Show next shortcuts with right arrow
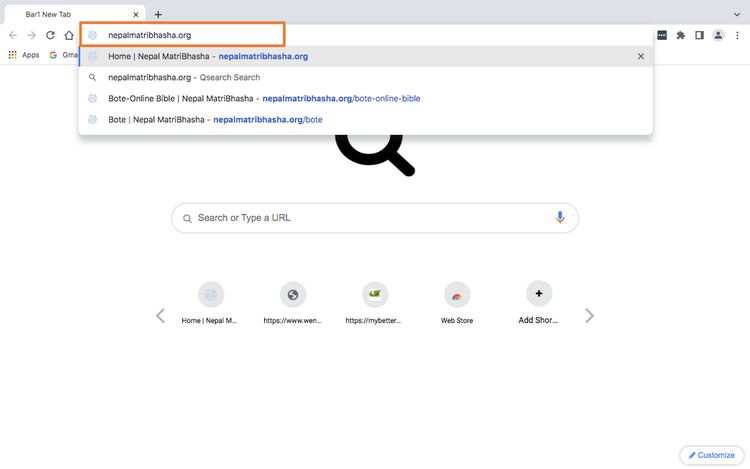Screen dimensions: 750x469 (x=589, y=316)
